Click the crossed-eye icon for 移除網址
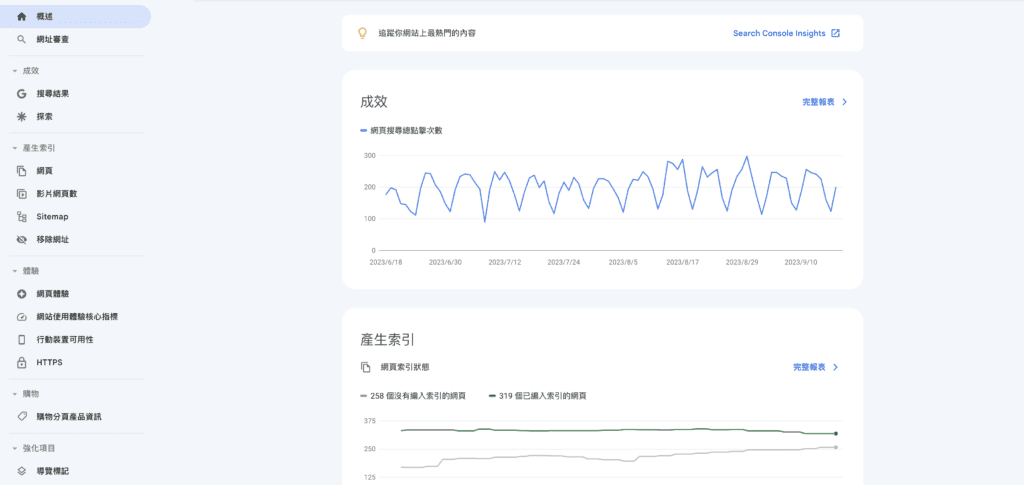 (x=22, y=240)
